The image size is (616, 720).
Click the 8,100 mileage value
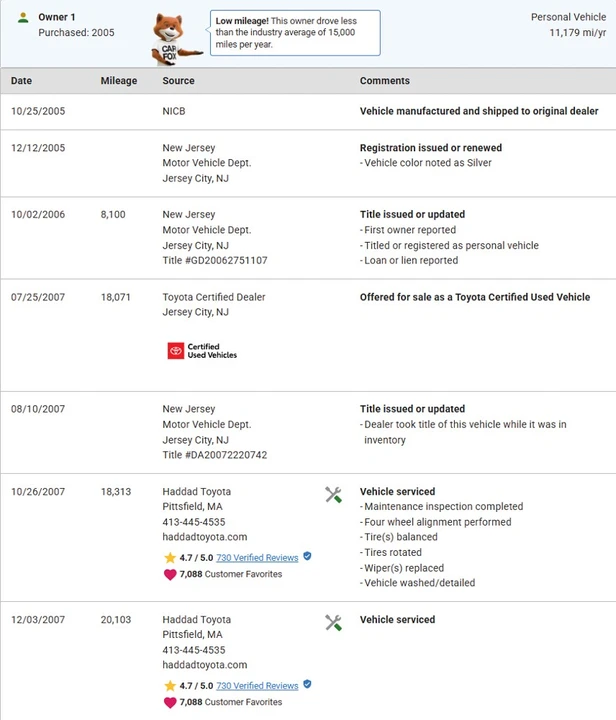113,214
